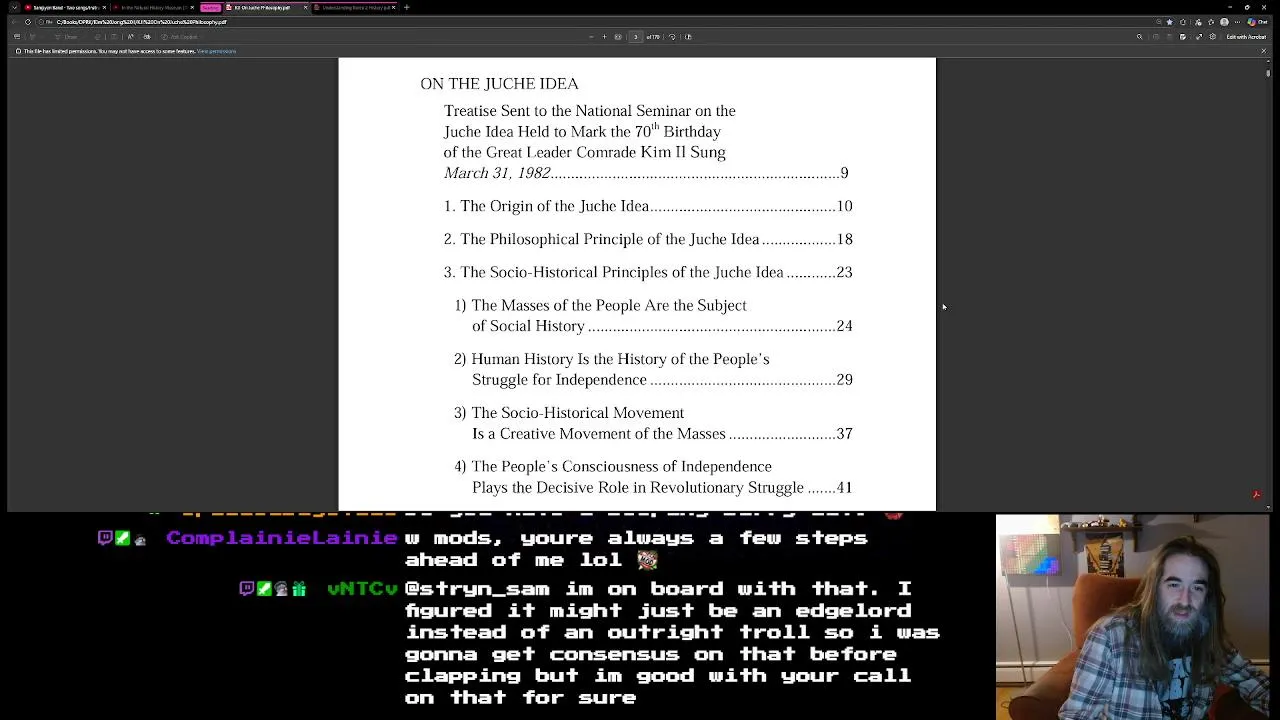This screenshot has height=720, width=1280.
Task: Click the red Acrobat icon at PDF corner
Action: (1257, 495)
